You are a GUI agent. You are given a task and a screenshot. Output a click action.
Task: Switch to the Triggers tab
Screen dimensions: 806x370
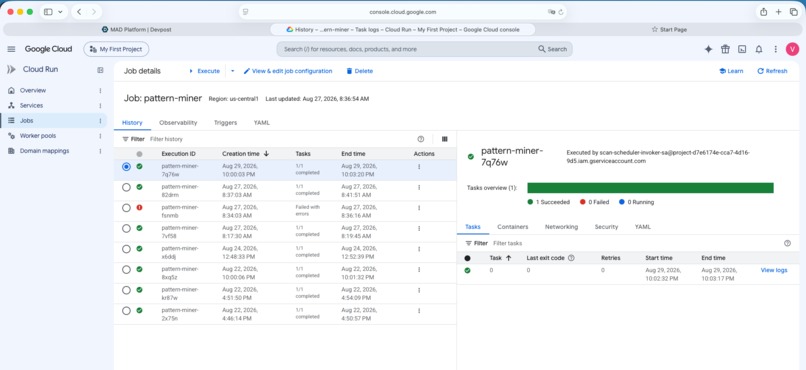point(225,123)
